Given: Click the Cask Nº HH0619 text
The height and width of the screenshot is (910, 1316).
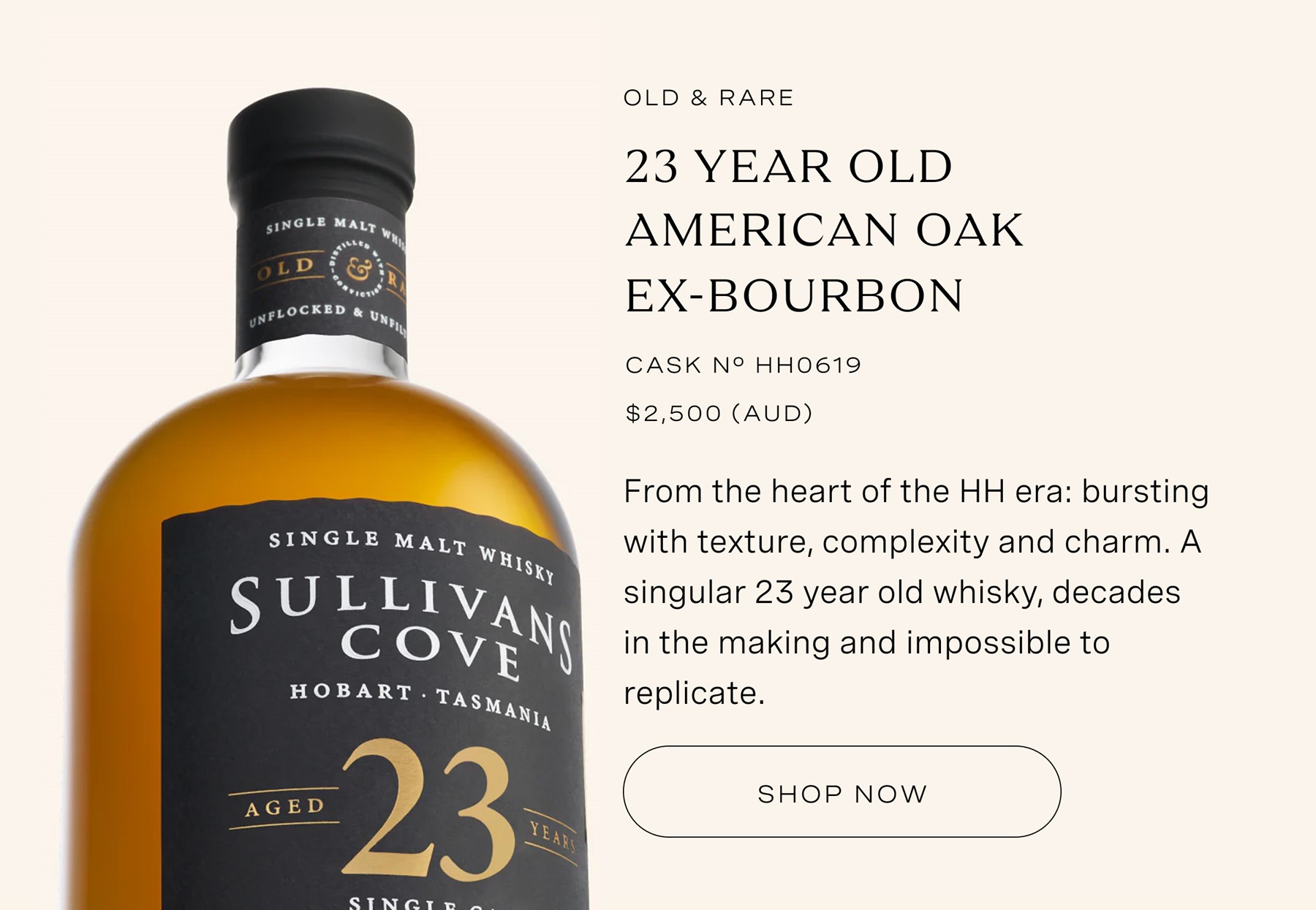Looking at the screenshot, I should pos(744,365).
